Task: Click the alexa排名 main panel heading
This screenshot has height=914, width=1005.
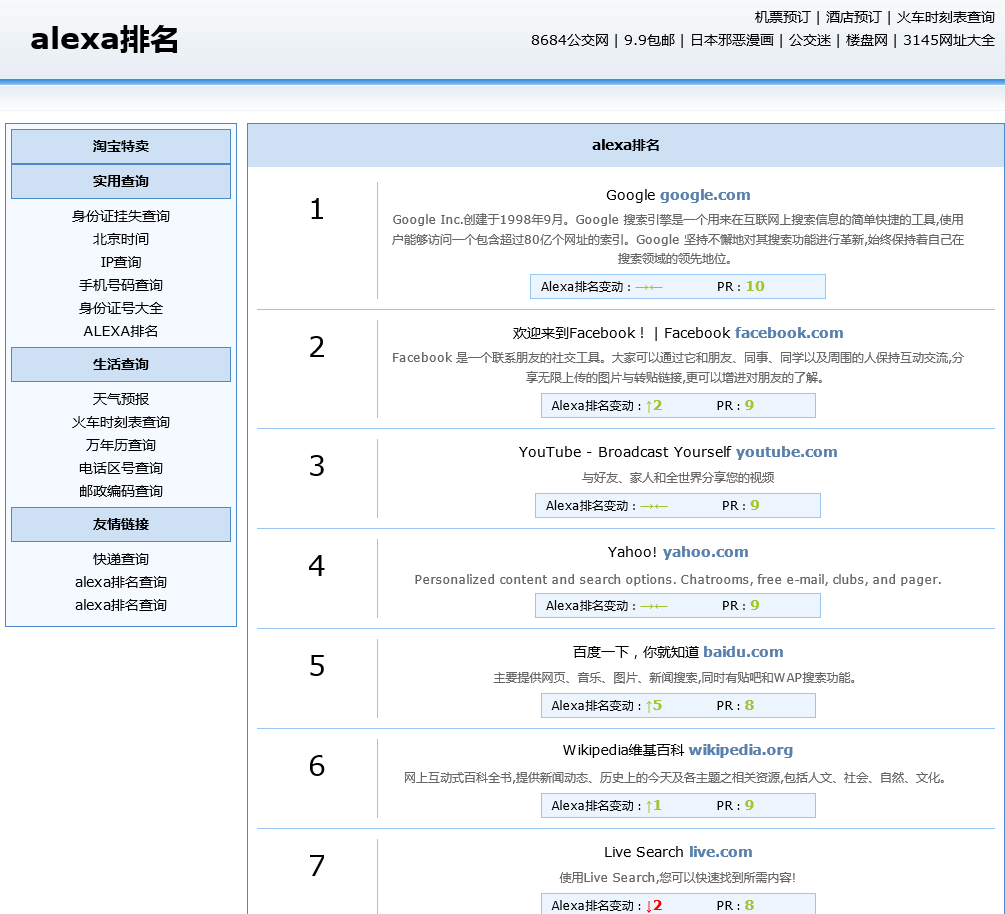Action: click(626, 145)
